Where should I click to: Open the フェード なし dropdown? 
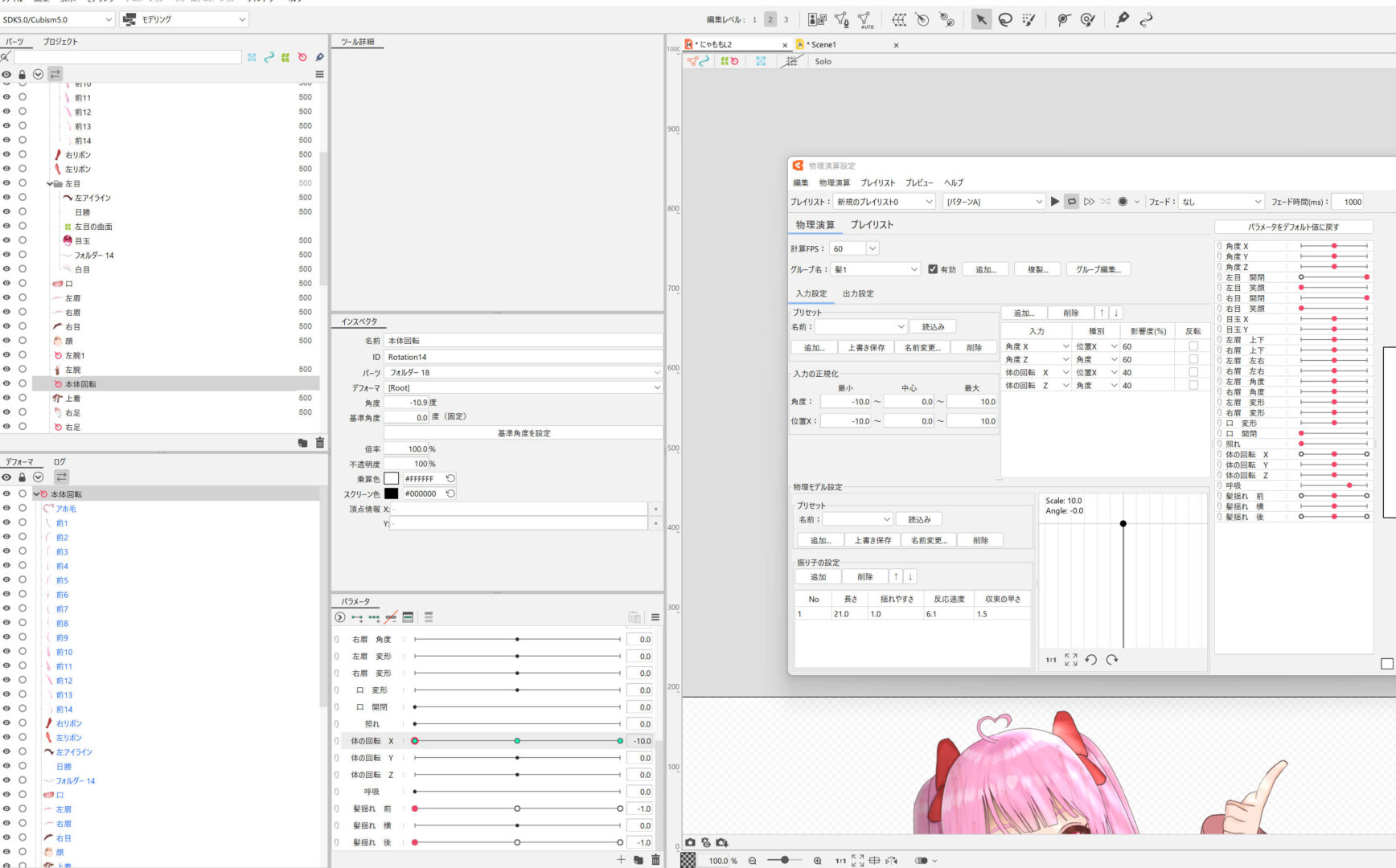pos(1222,202)
